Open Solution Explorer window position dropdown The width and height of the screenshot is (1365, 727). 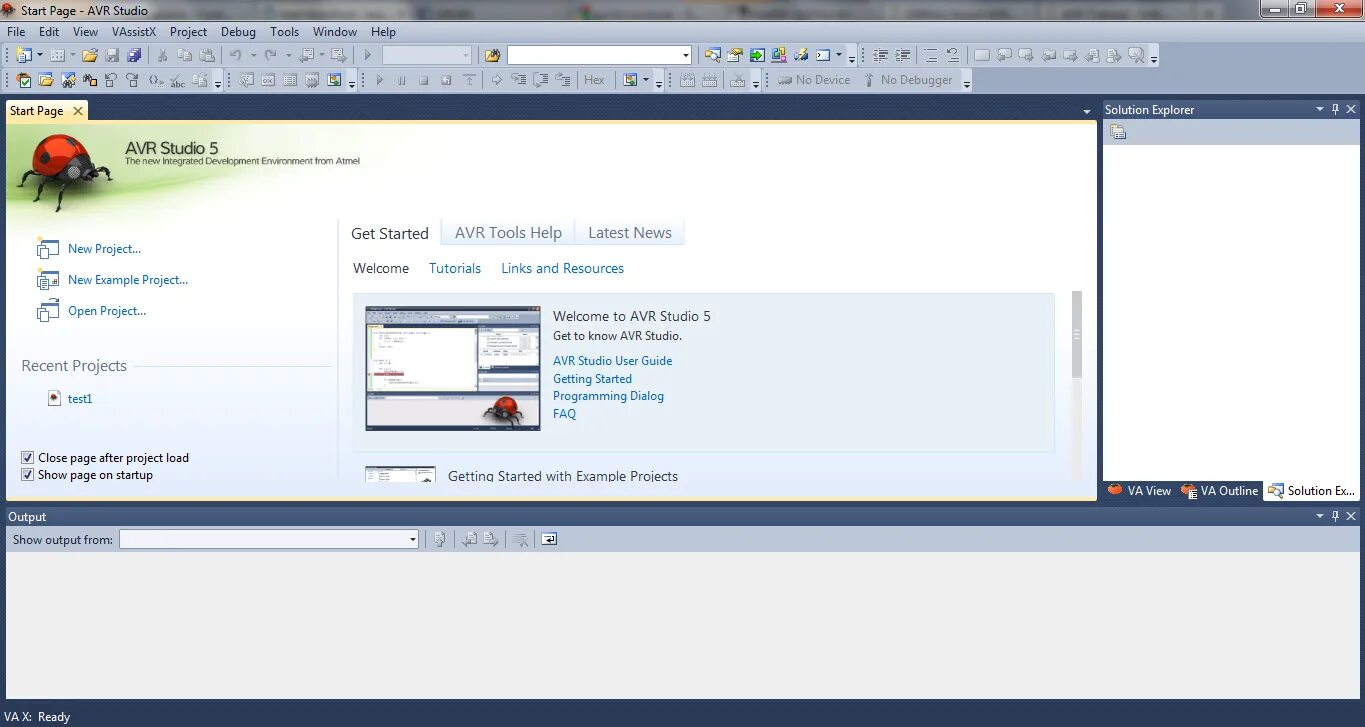click(1319, 109)
